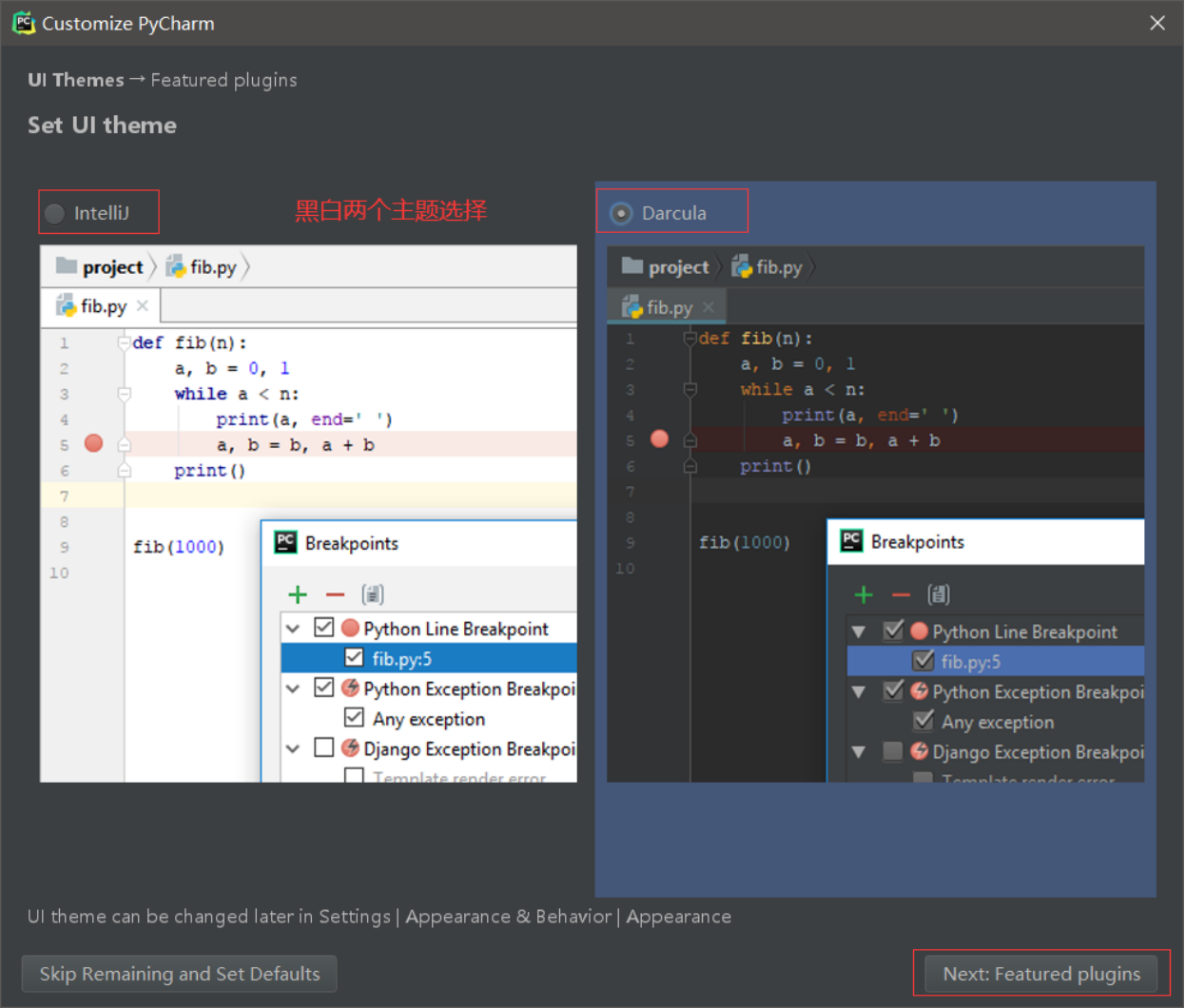Click Python Line Breakpoint red icon, IntelliJ preview
The width and height of the screenshot is (1185, 1008).
(350, 628)
